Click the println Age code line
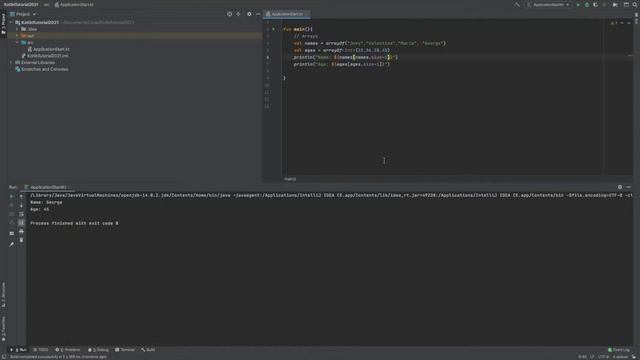This screenshot has width=640, height=360. [x=342, y=64]
